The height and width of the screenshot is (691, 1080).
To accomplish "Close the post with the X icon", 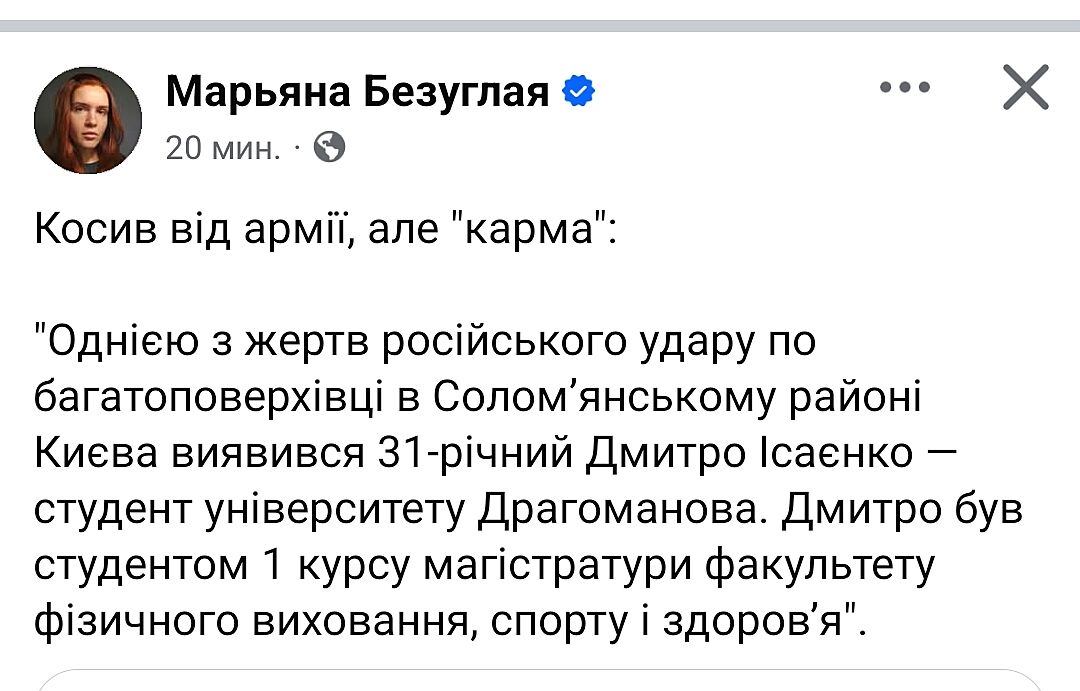I will pyautogui.click(x=1025, y=87).
